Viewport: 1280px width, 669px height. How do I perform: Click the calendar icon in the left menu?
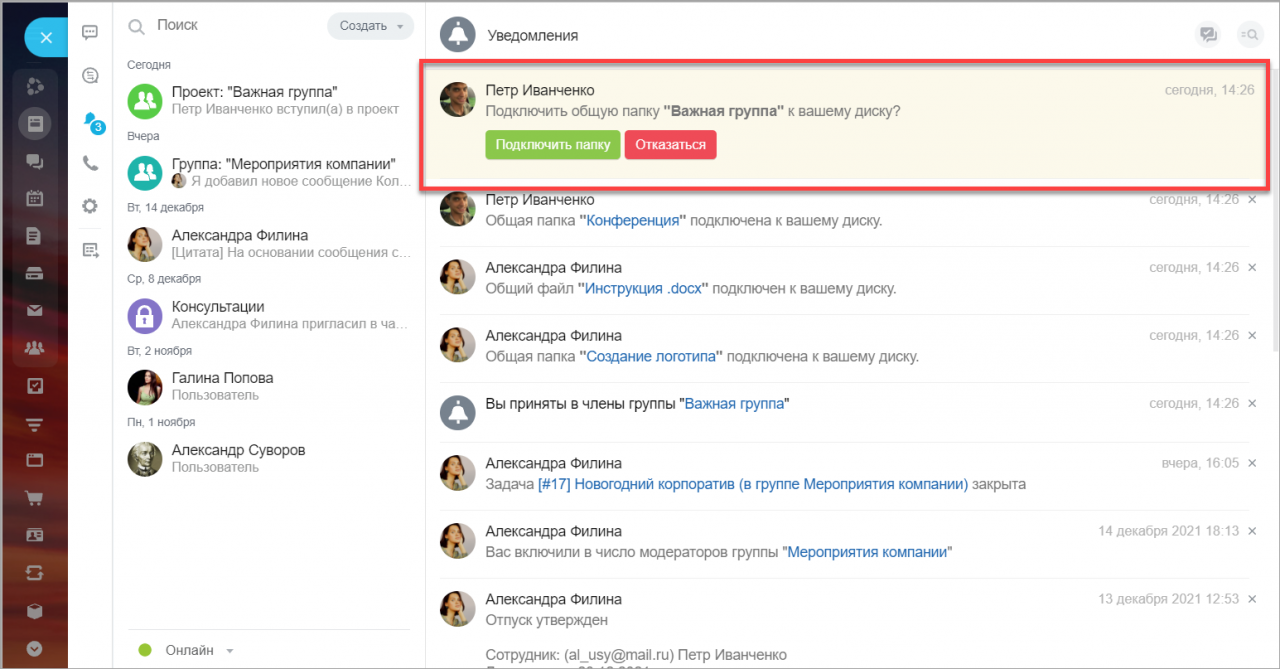35,198
